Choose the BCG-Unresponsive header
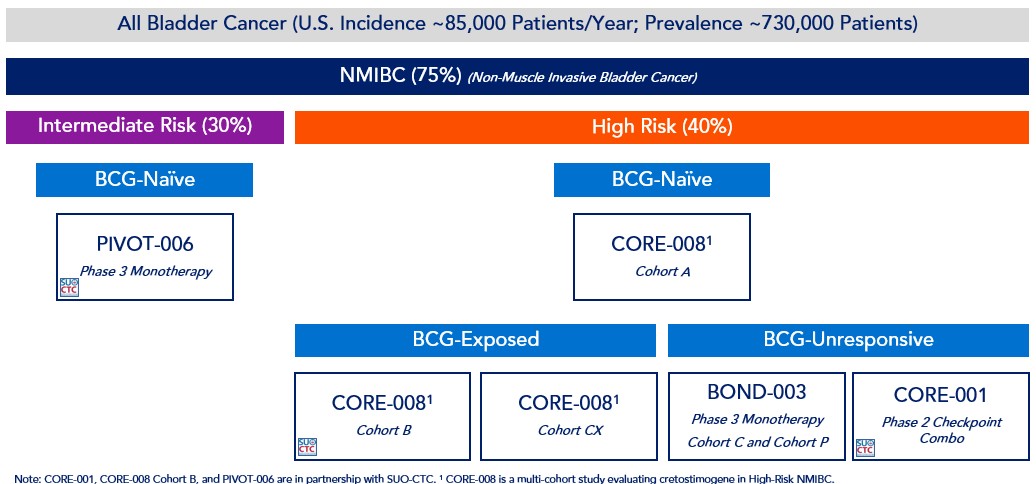Screen dimensions: 1036x484 (x=848, y=339)
